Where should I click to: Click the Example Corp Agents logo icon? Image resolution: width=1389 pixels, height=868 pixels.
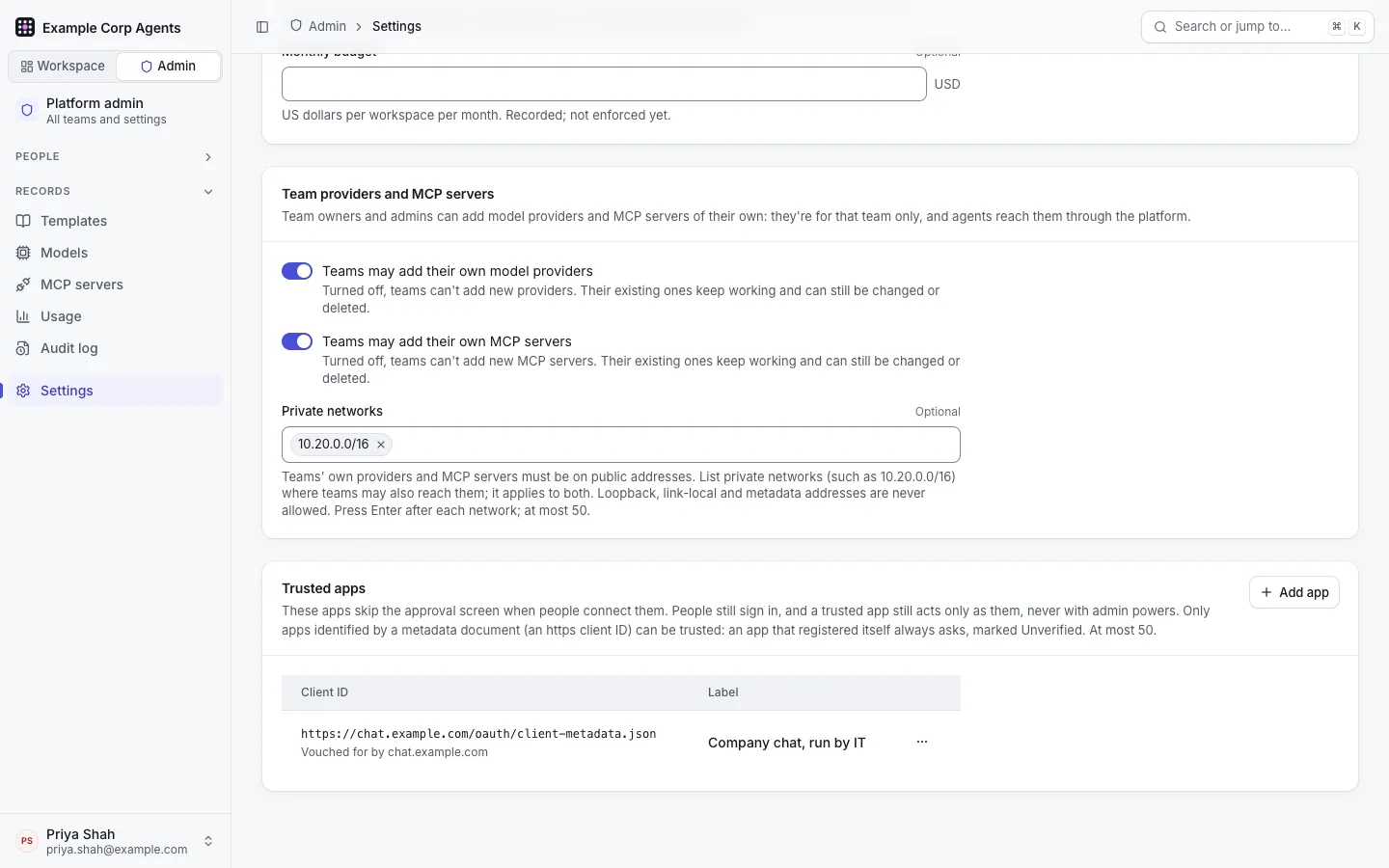(x=25, y=27)
